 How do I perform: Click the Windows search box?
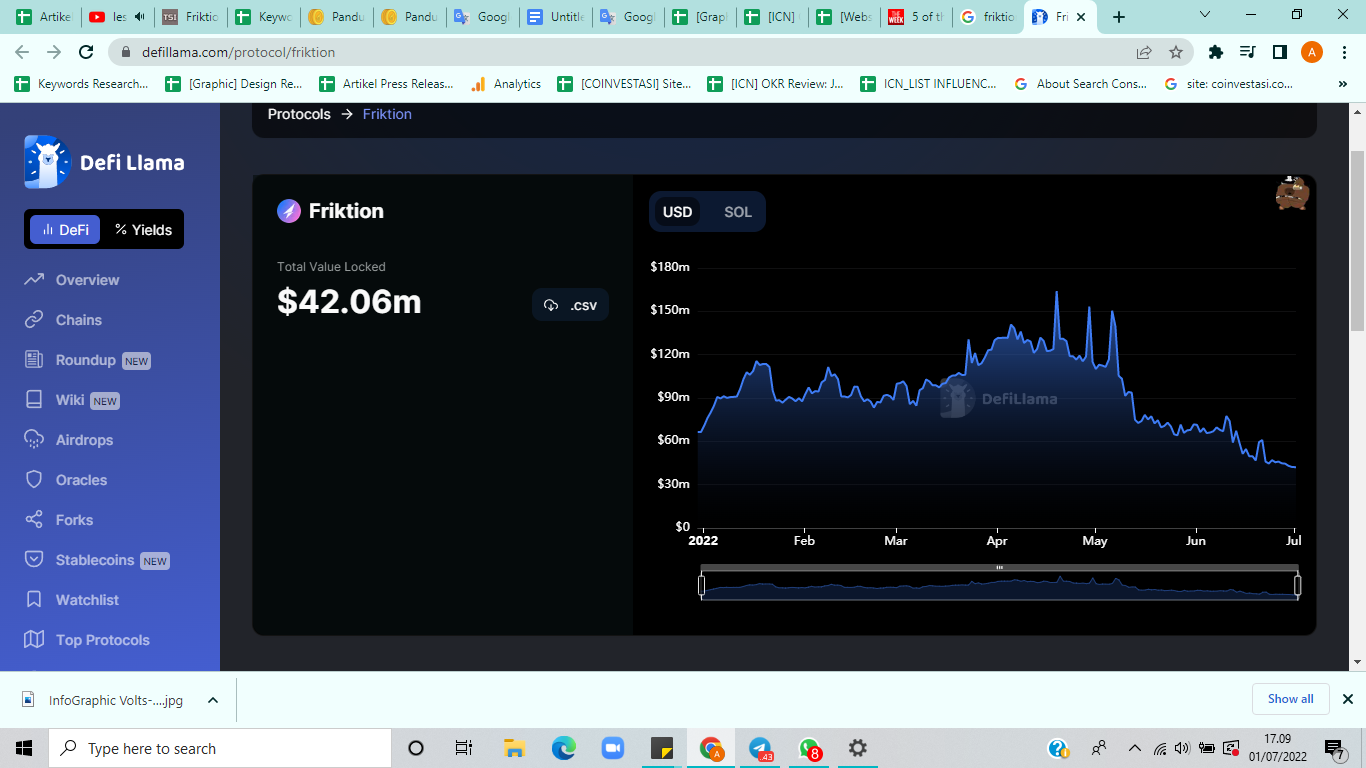tap(220, 748)
